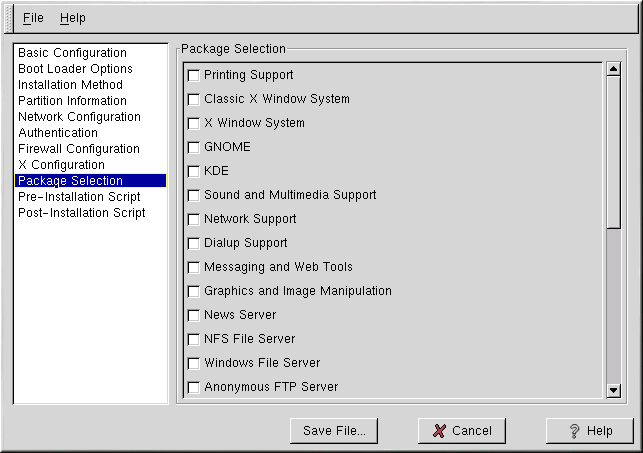Select the X Window System checkbox
The height and width of the screenshot is (453, 643).
[x=194, y=123]
